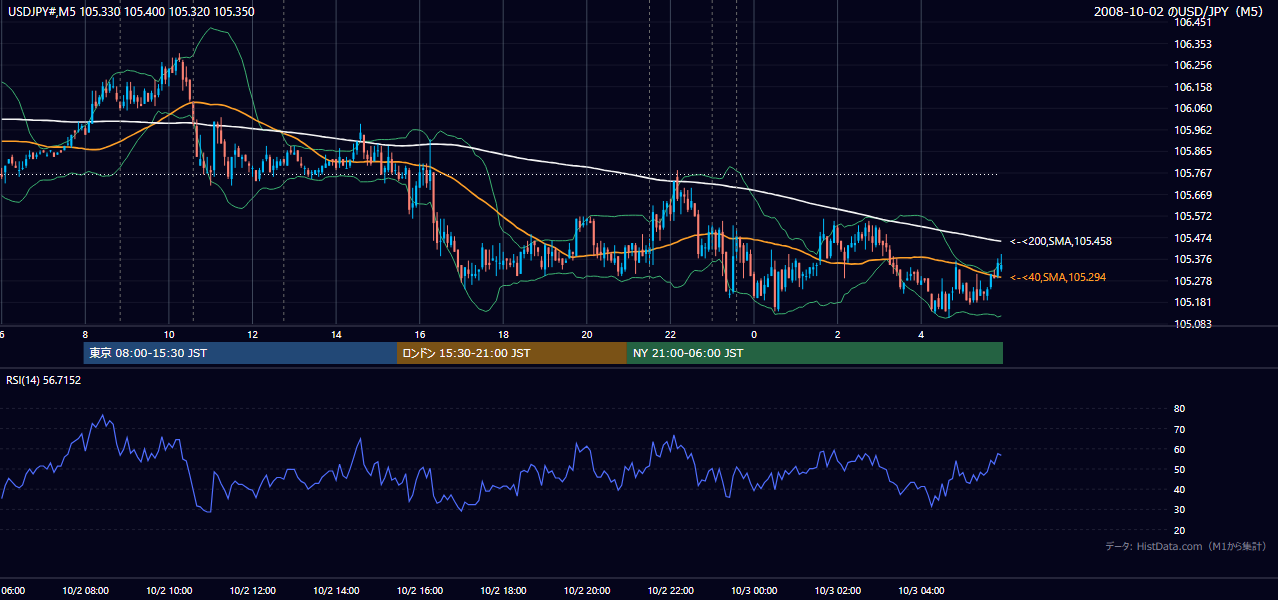1278x600 pixels.
Task: Click the 10/2 08:00 bottom time label
Action: coord(85,590)
